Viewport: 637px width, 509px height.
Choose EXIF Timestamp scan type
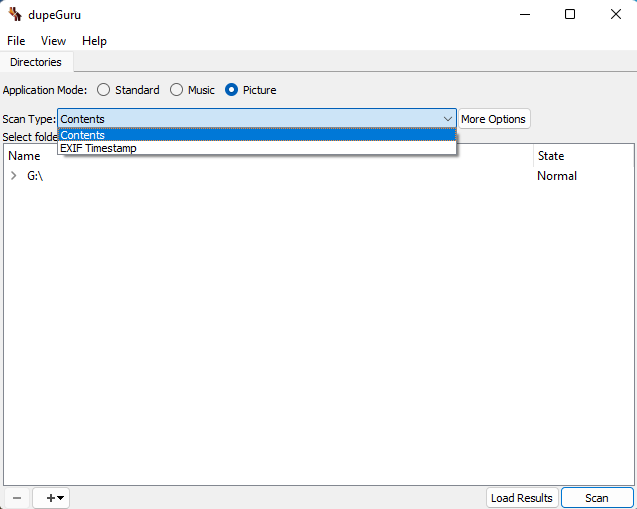click(x=257, y=148)
